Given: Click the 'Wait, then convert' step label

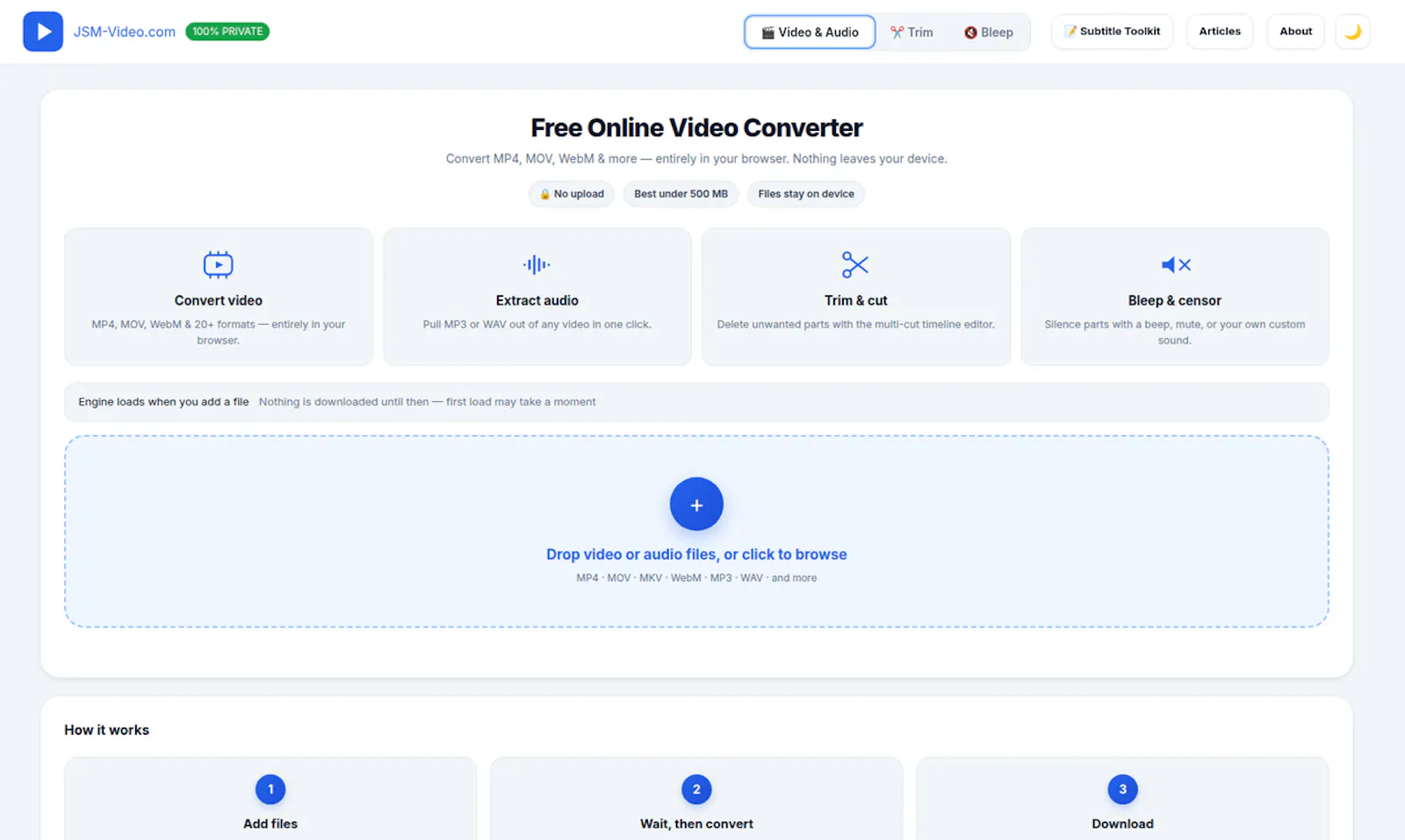Looking at the screenshot, I should click(x=696, y=823).
